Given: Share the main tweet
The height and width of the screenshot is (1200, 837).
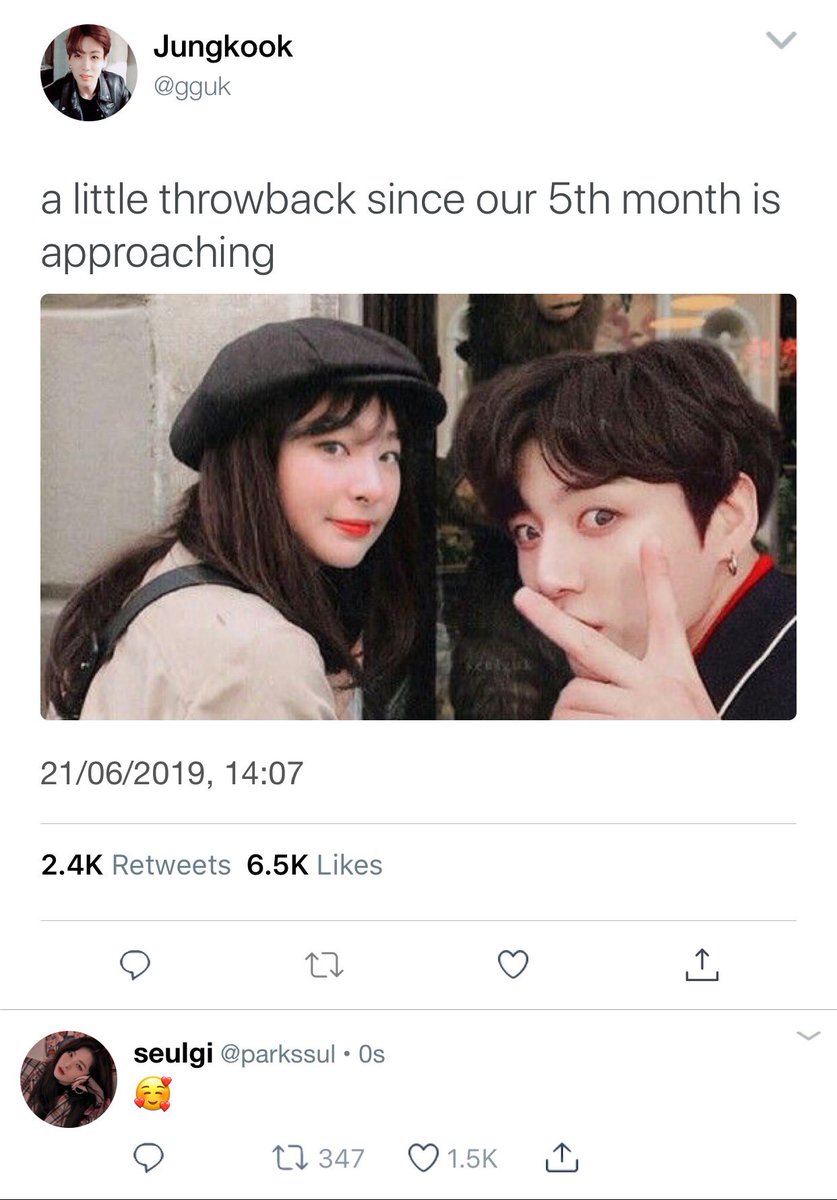Looking at the screenshot, I should pyautogui.click(x=703, y=964).
